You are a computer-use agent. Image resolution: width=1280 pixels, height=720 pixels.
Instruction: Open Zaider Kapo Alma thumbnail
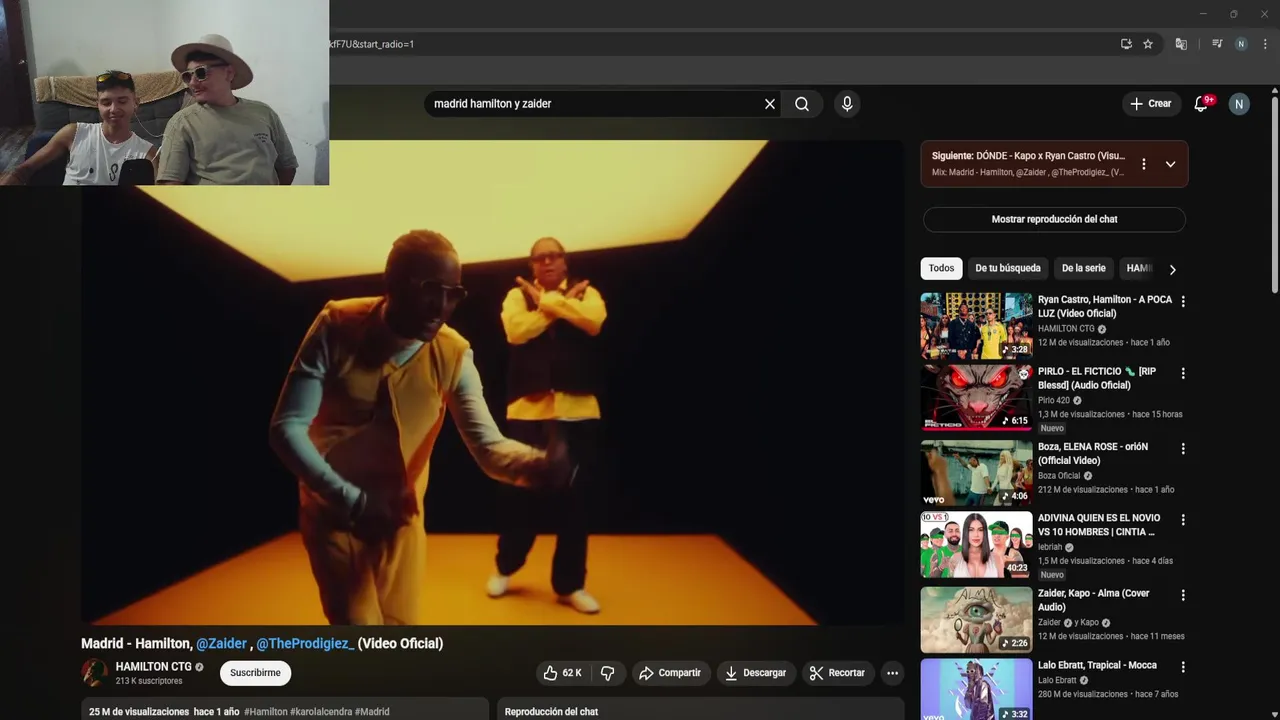(x=976, y=619)
